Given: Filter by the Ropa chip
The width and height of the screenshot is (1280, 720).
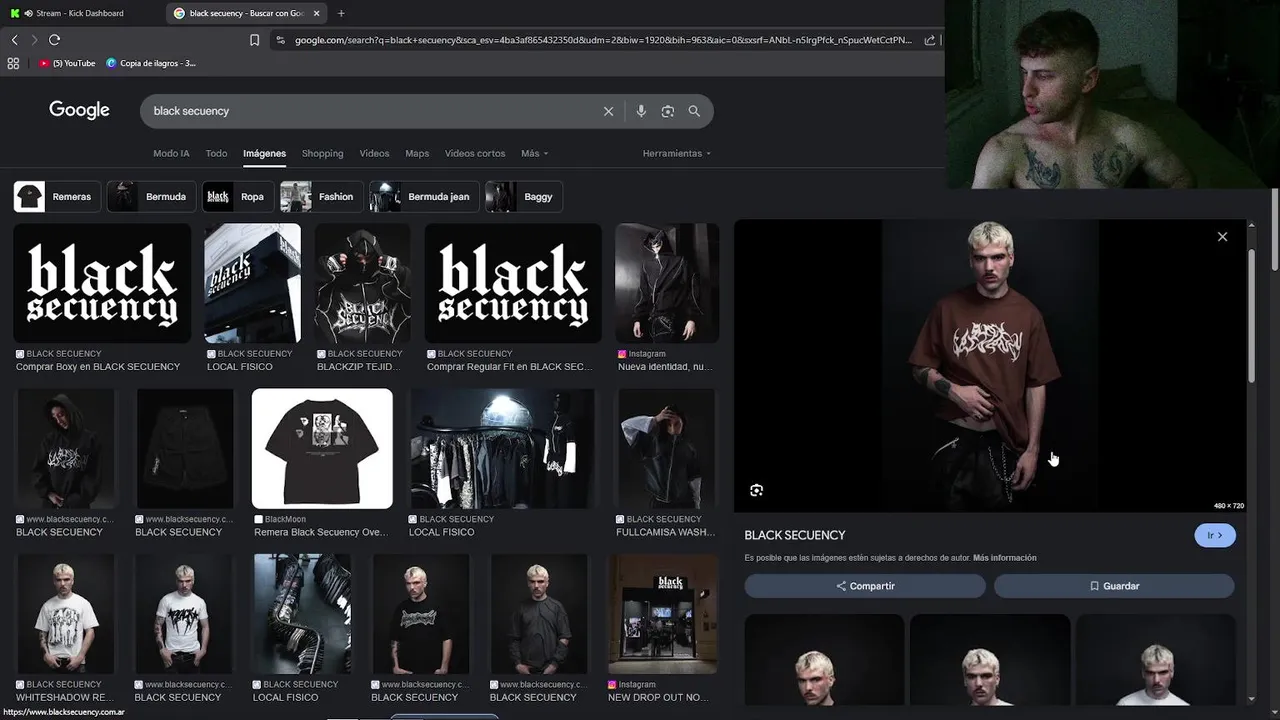Looking at the screenshot, I should [236, 197].
